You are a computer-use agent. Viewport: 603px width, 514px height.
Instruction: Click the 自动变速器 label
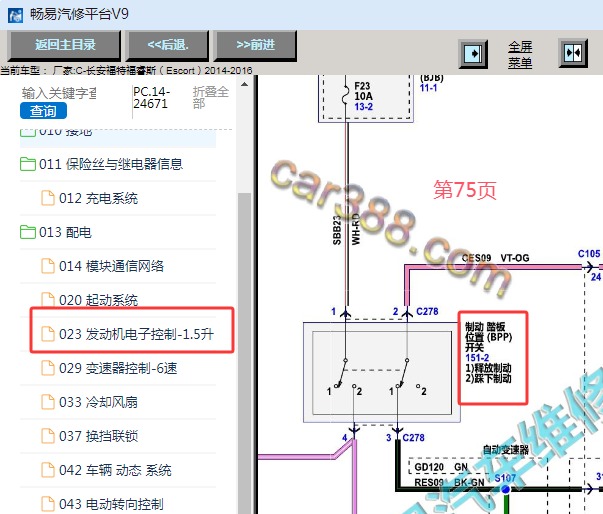[x=506, y=449]
